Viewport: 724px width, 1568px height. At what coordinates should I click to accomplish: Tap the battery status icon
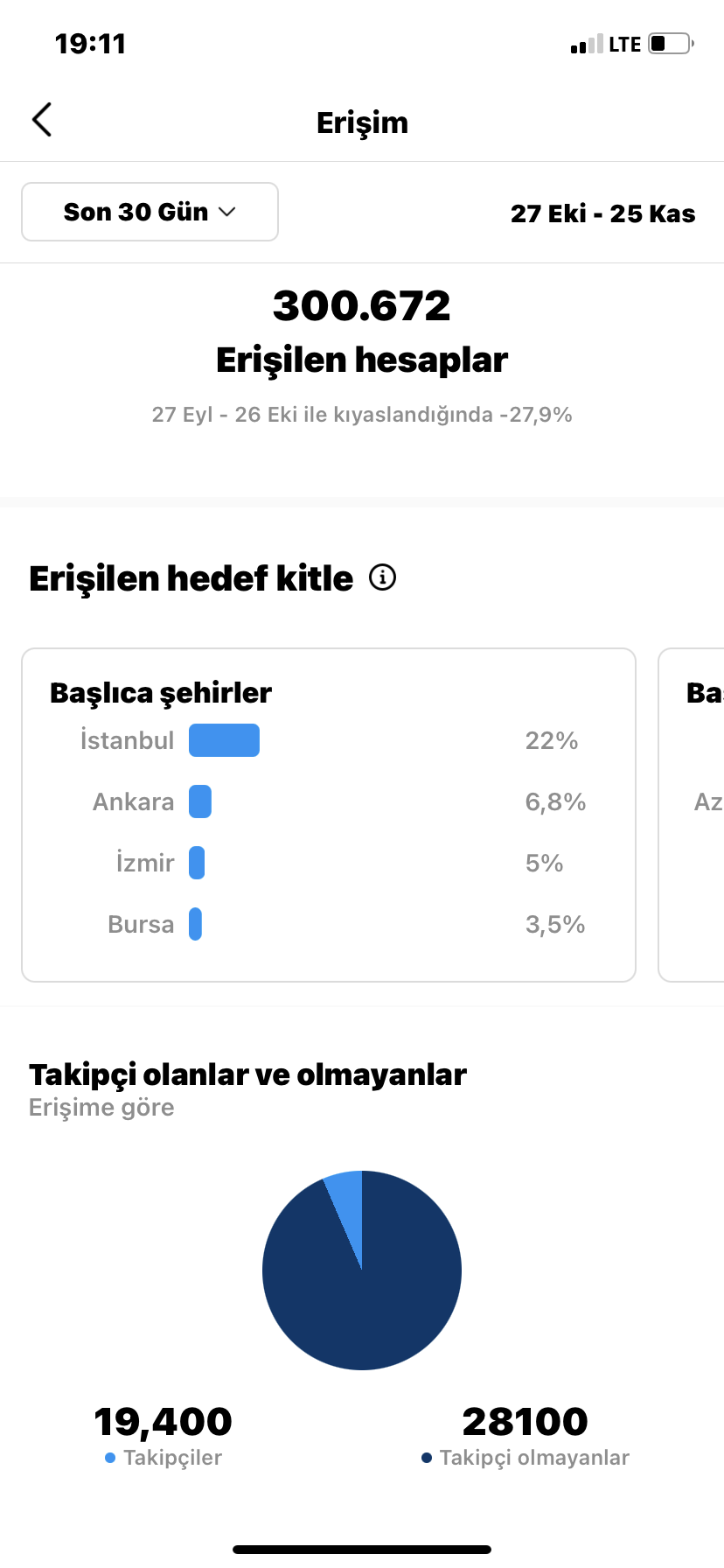[671, 43]
